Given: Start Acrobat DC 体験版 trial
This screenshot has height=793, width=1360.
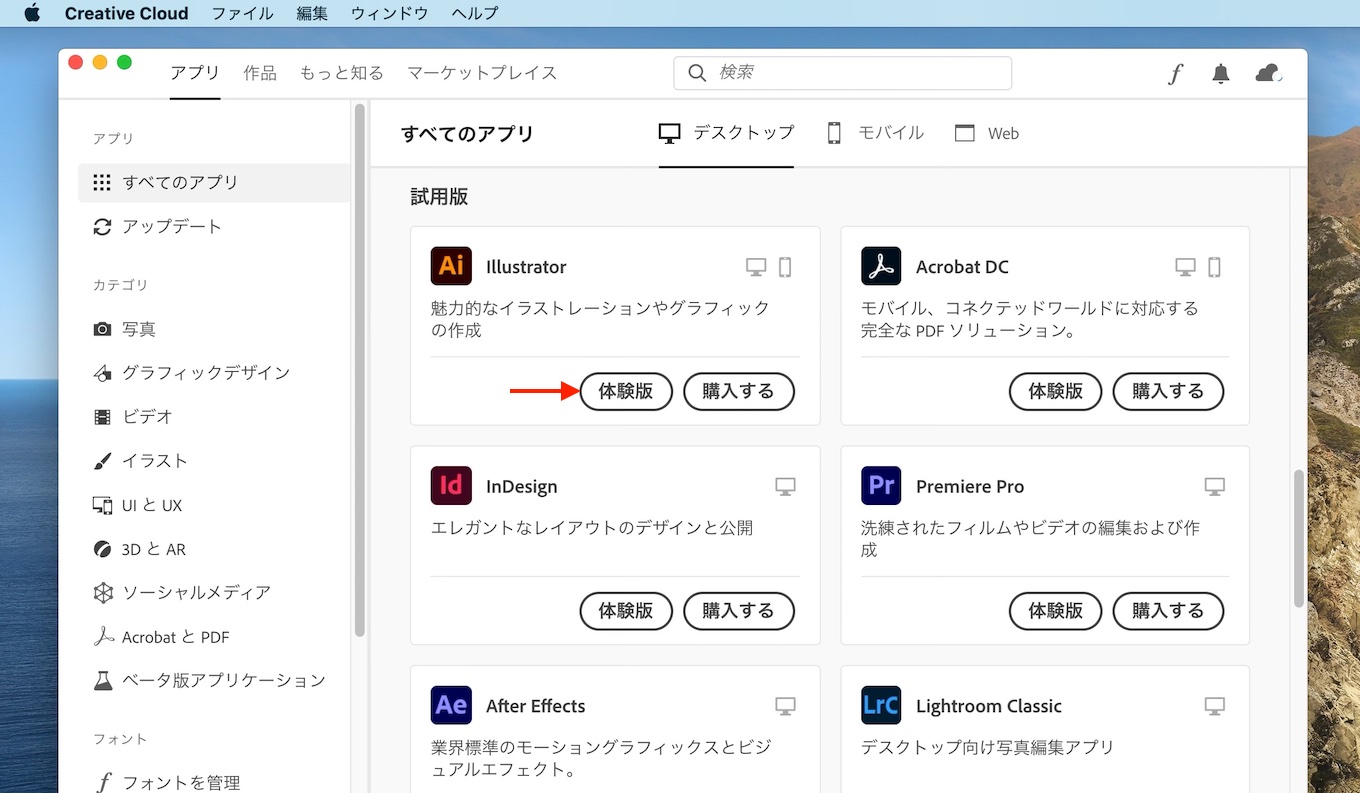Looking at the screenshot, I should [1056, 391].
